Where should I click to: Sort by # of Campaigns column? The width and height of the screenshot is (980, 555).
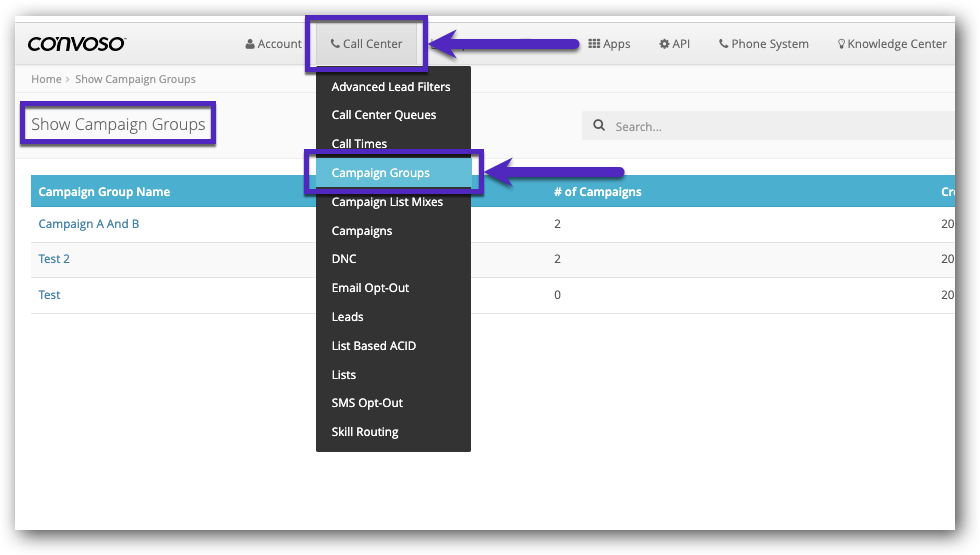point(598,192)
